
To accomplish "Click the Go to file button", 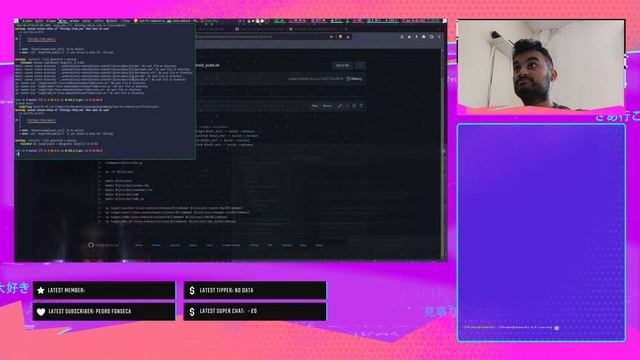I will 342,65.
